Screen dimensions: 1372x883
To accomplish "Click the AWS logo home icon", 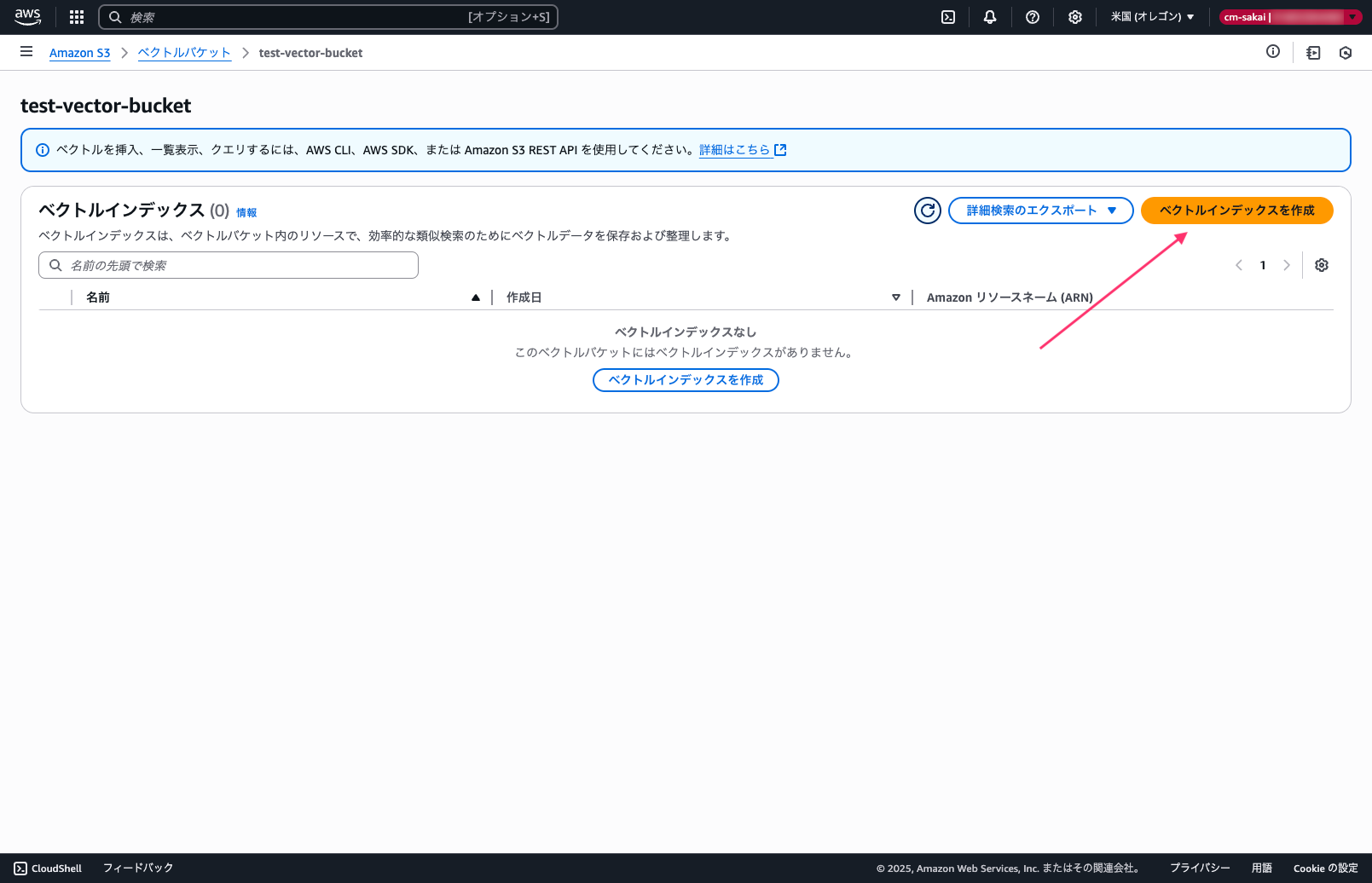I will [28, 17].
